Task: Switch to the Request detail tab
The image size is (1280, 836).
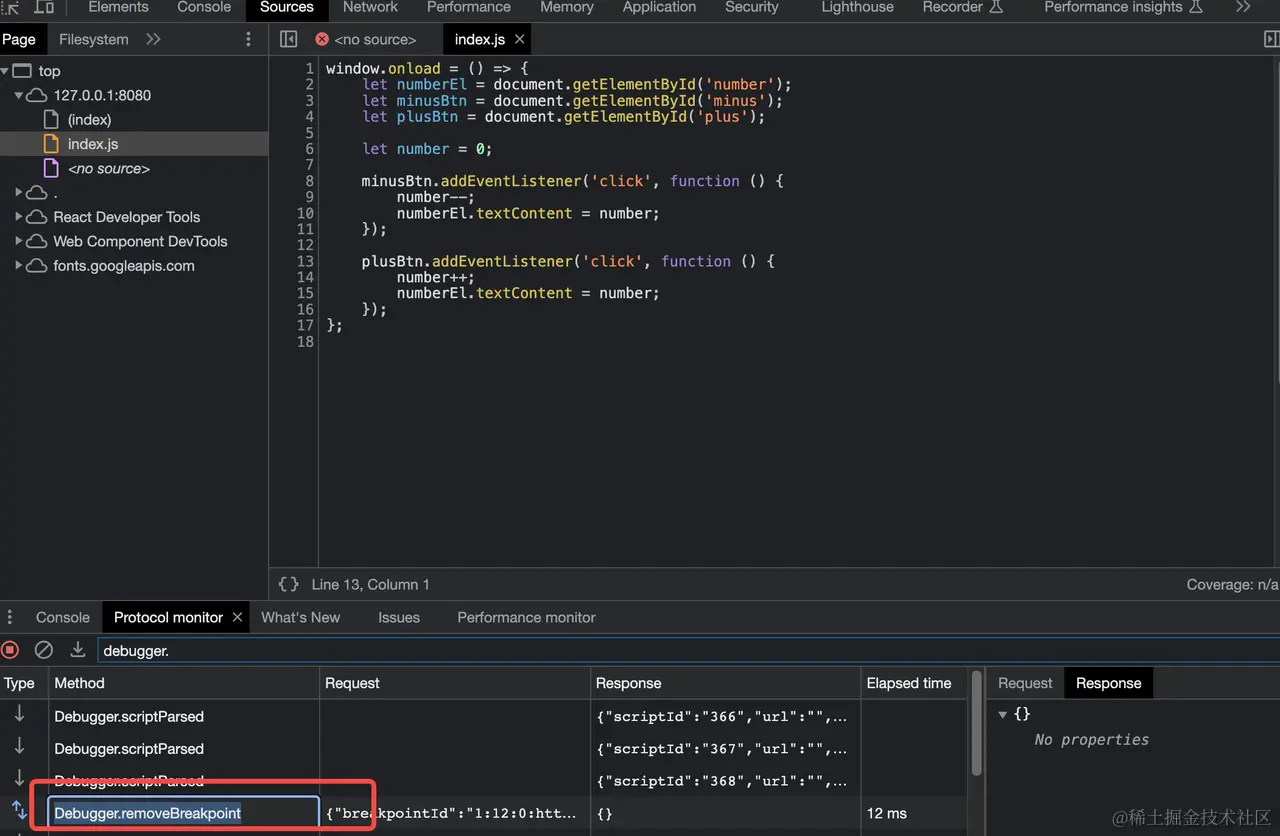Action: (1025, 683)
